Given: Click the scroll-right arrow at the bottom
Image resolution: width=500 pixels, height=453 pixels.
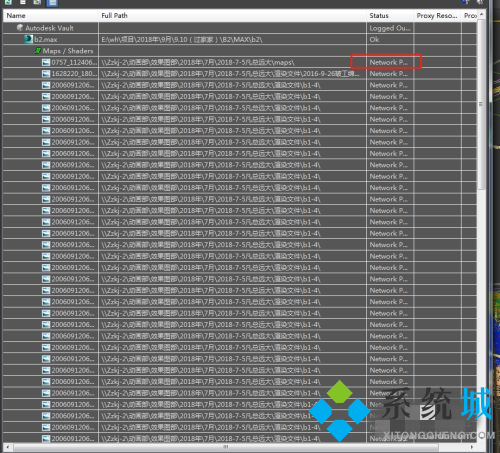Looking at the screenshot, I should [x=471, y=447].
